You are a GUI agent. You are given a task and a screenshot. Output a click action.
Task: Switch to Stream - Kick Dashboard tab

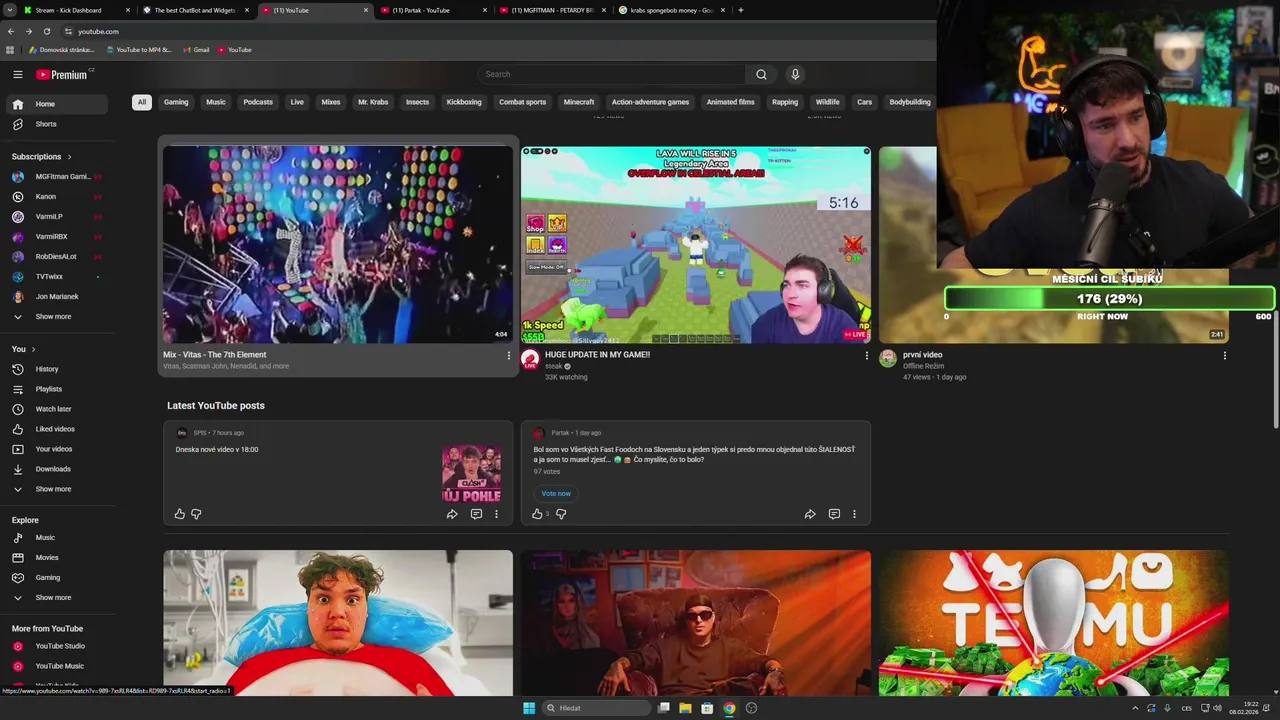coord(77,10)
